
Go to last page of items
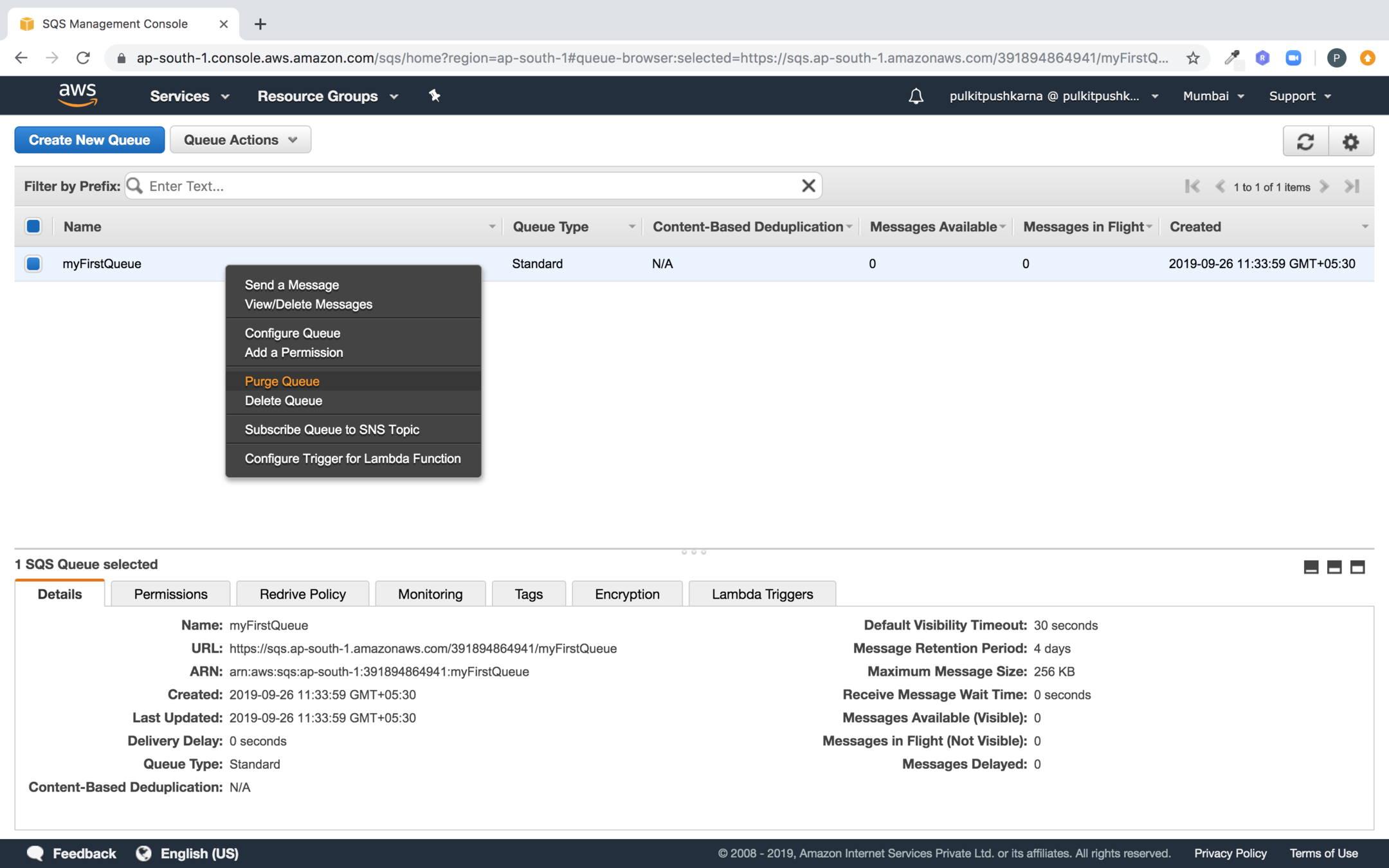[1352, 186]
